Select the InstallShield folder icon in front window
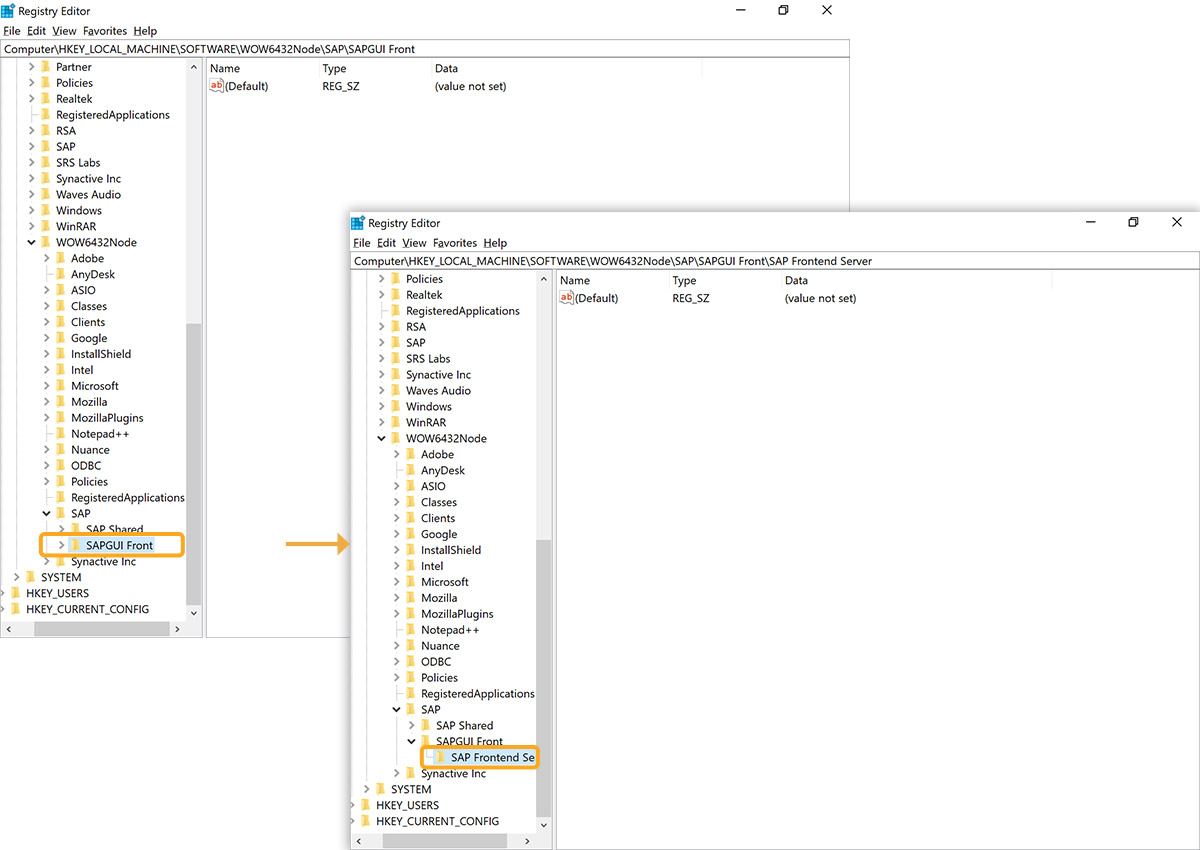1200x850 pixels. click(x=410, y=550)
